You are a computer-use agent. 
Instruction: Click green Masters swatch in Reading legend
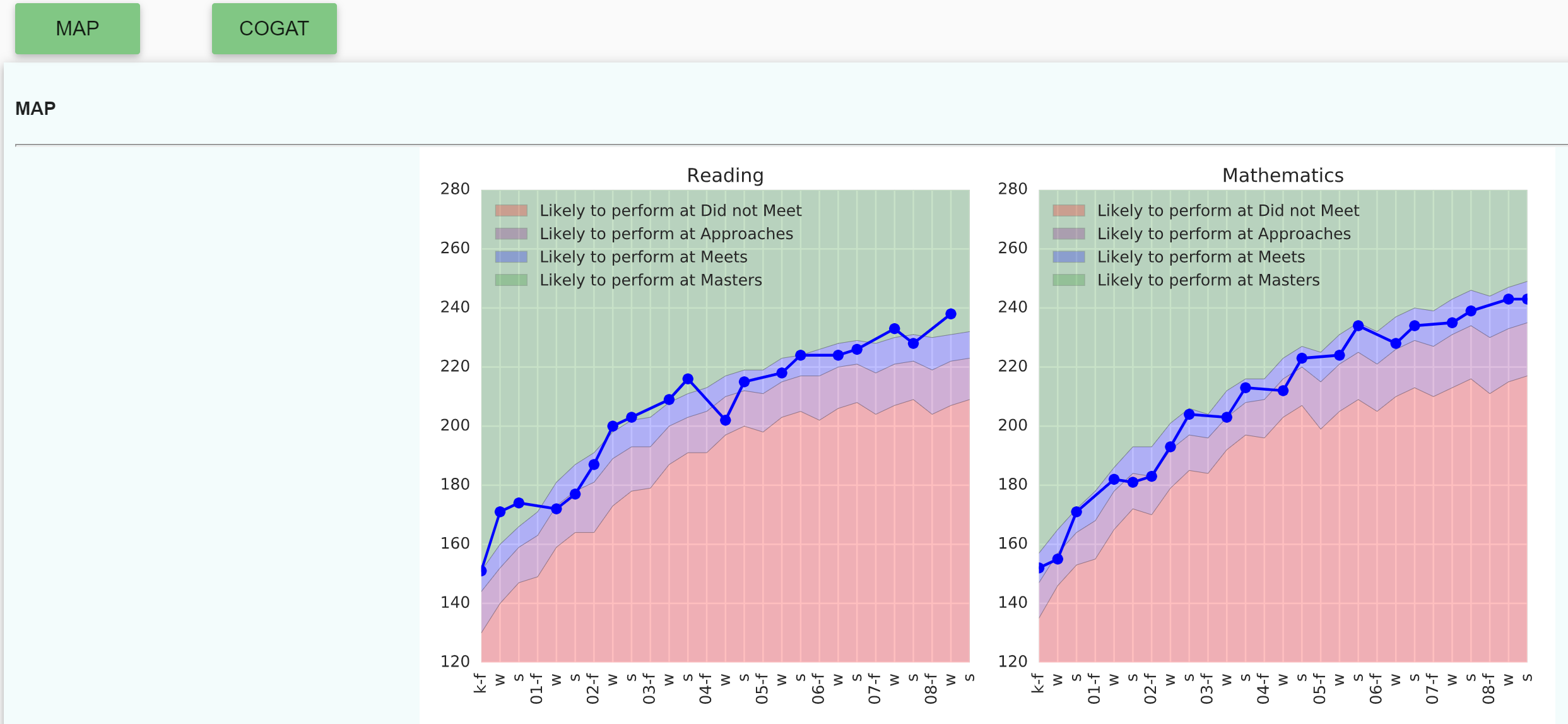[x=511, y=280]
